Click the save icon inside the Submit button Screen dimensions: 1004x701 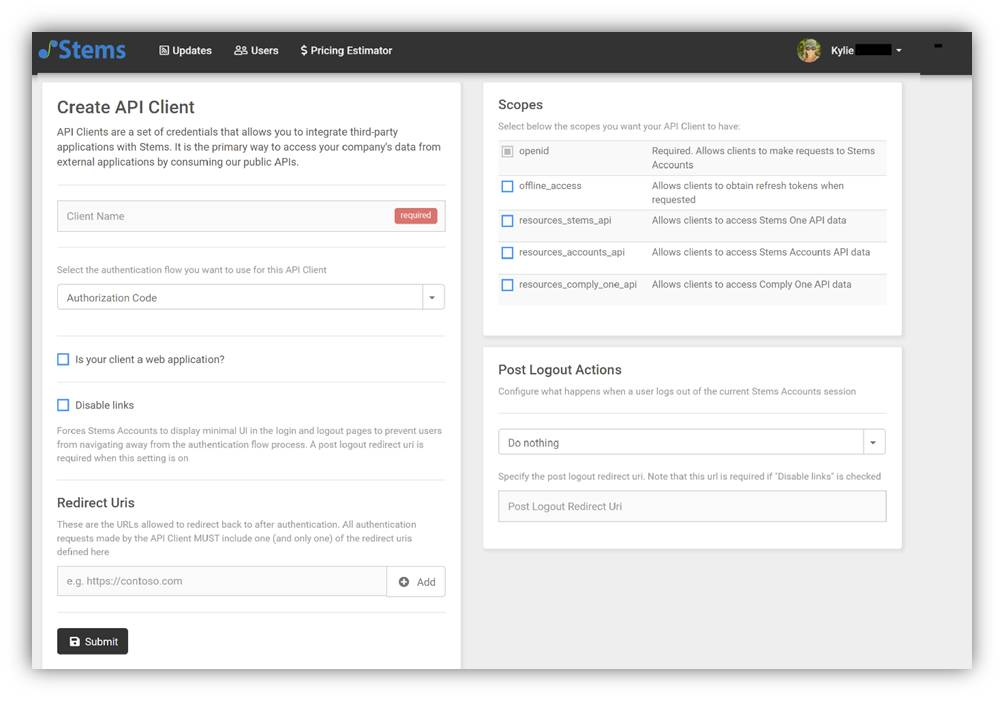pos(74,641)
